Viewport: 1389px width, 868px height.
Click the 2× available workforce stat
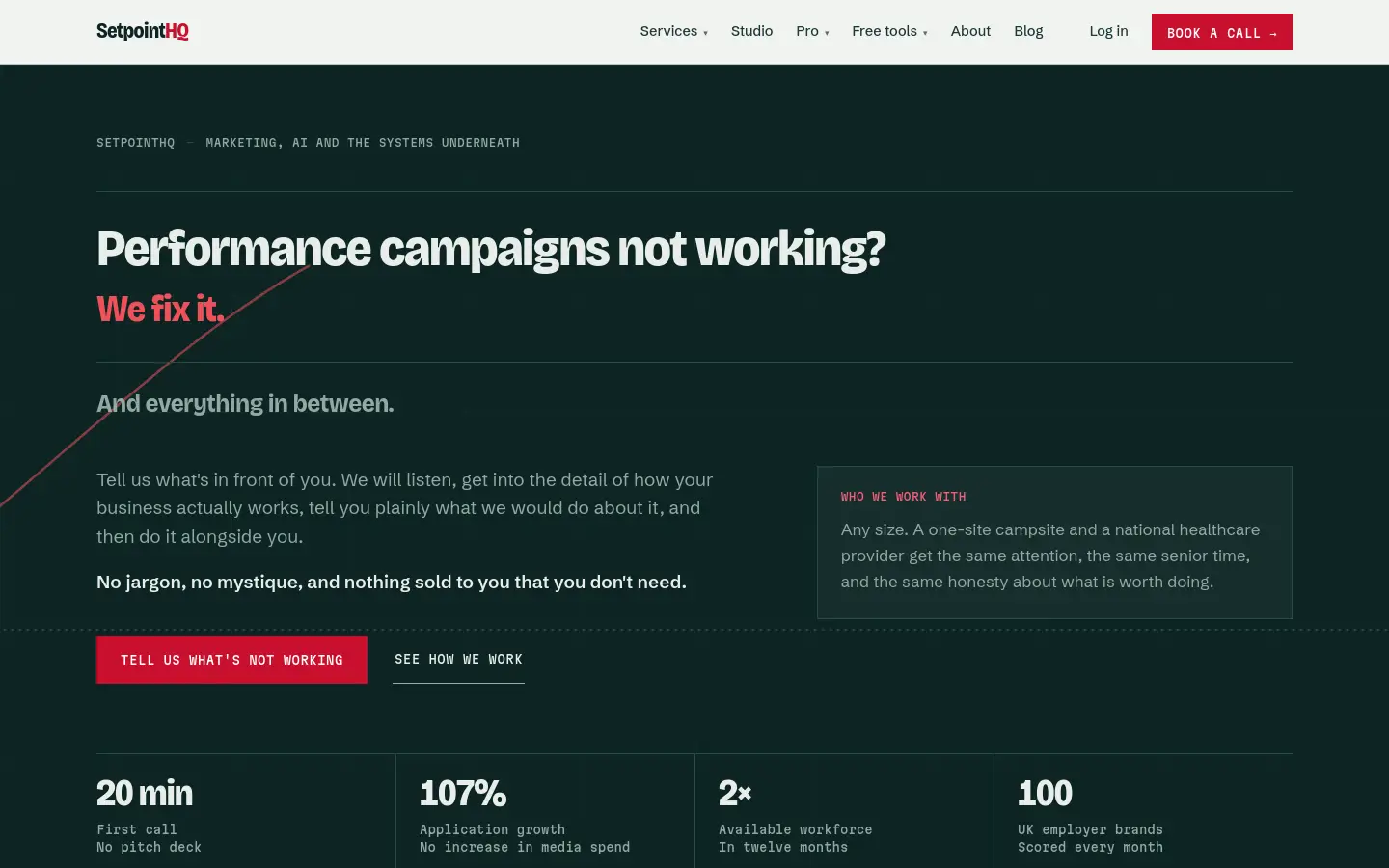(x=795, y=816)
